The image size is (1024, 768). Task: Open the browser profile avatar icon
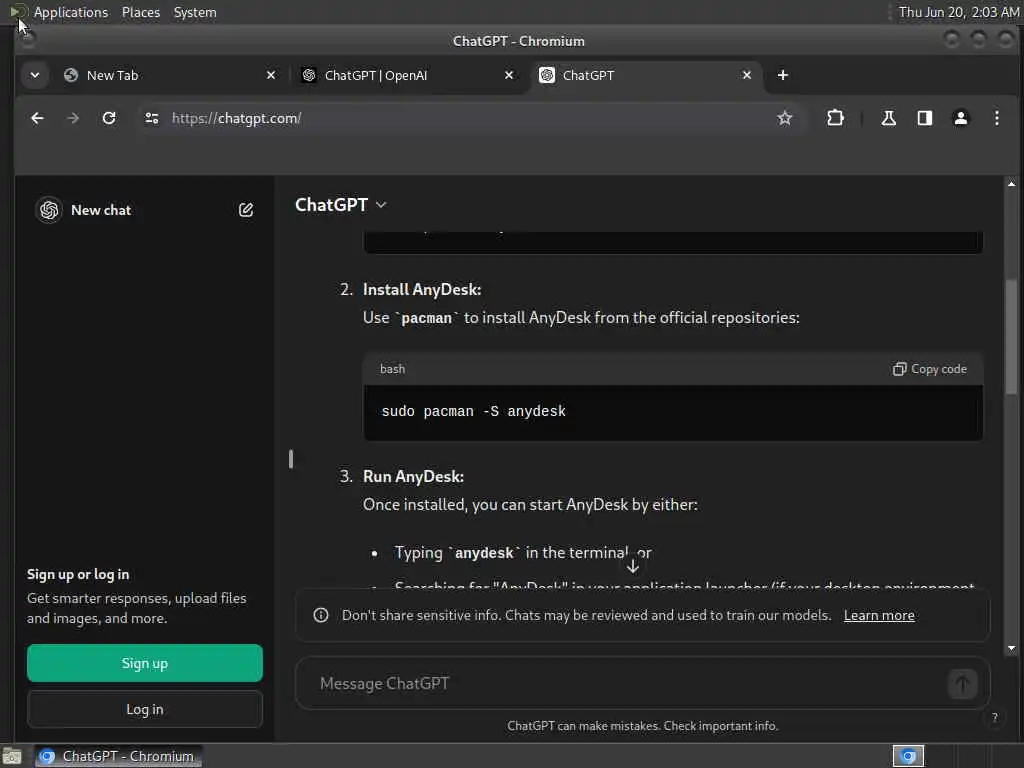(x=961, y=118)
